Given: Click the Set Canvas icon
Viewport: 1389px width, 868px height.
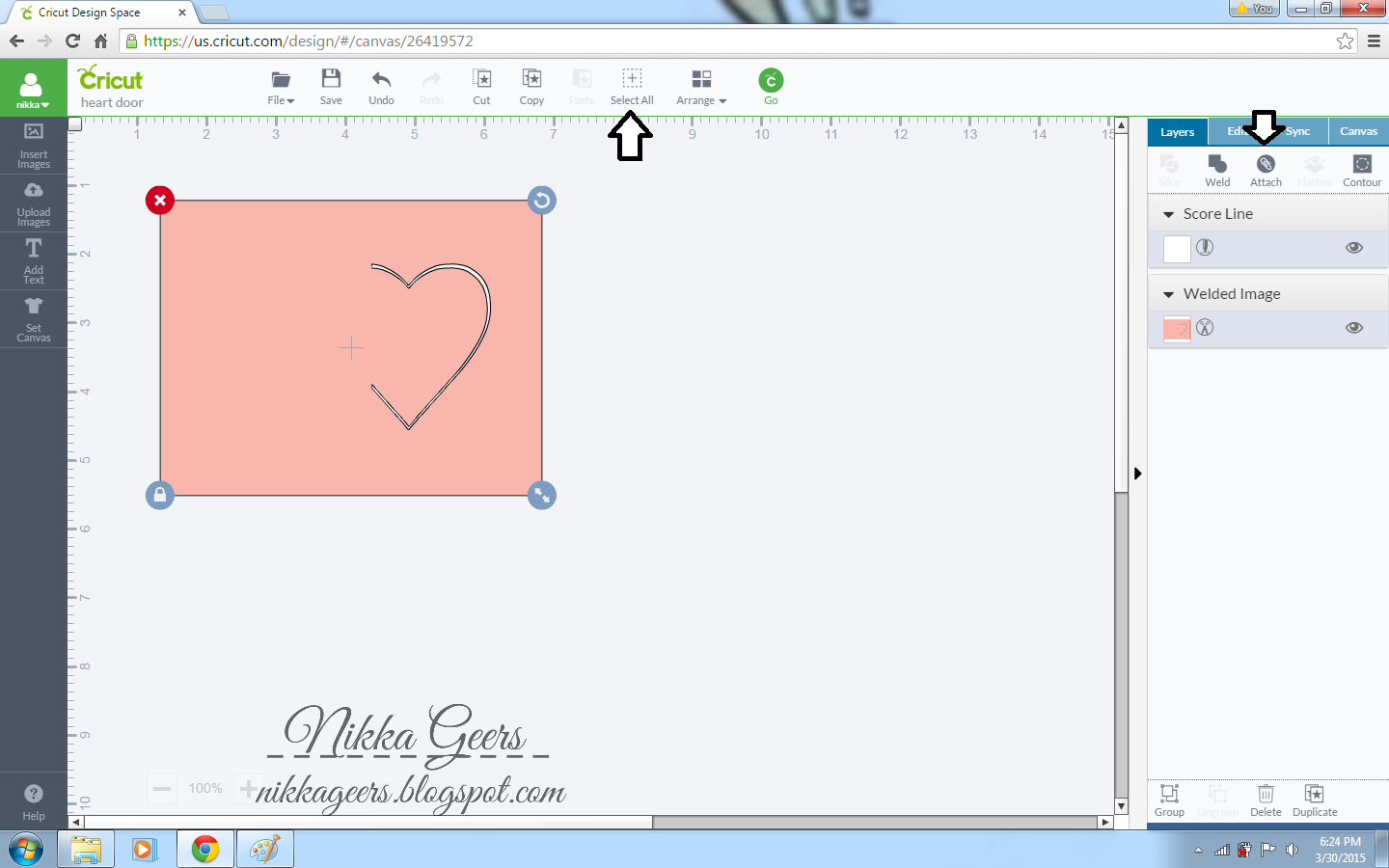Looking at the screenshot, I should pos(33,318).
